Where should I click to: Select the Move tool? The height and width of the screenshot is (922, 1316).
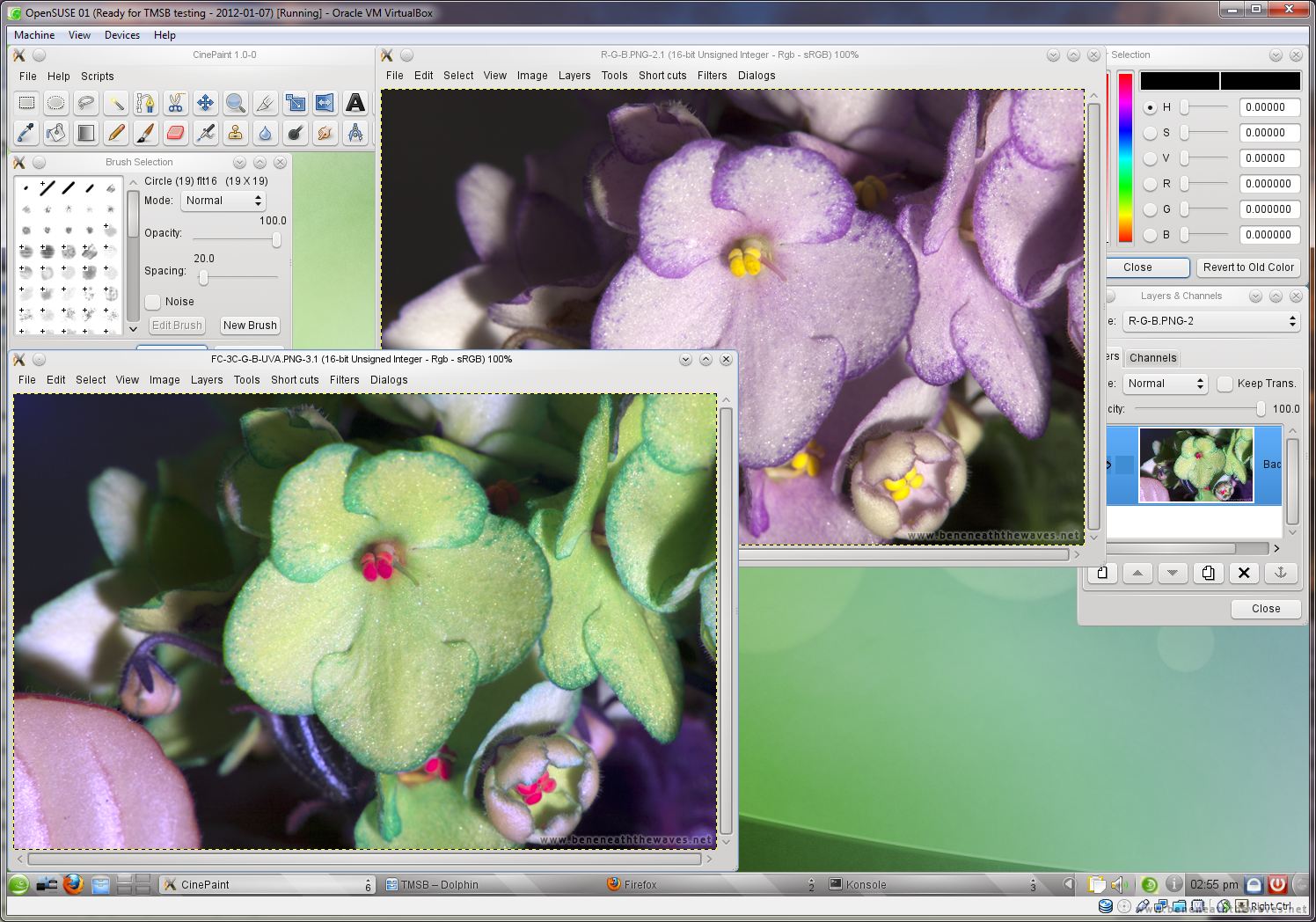tap(206, 103)
